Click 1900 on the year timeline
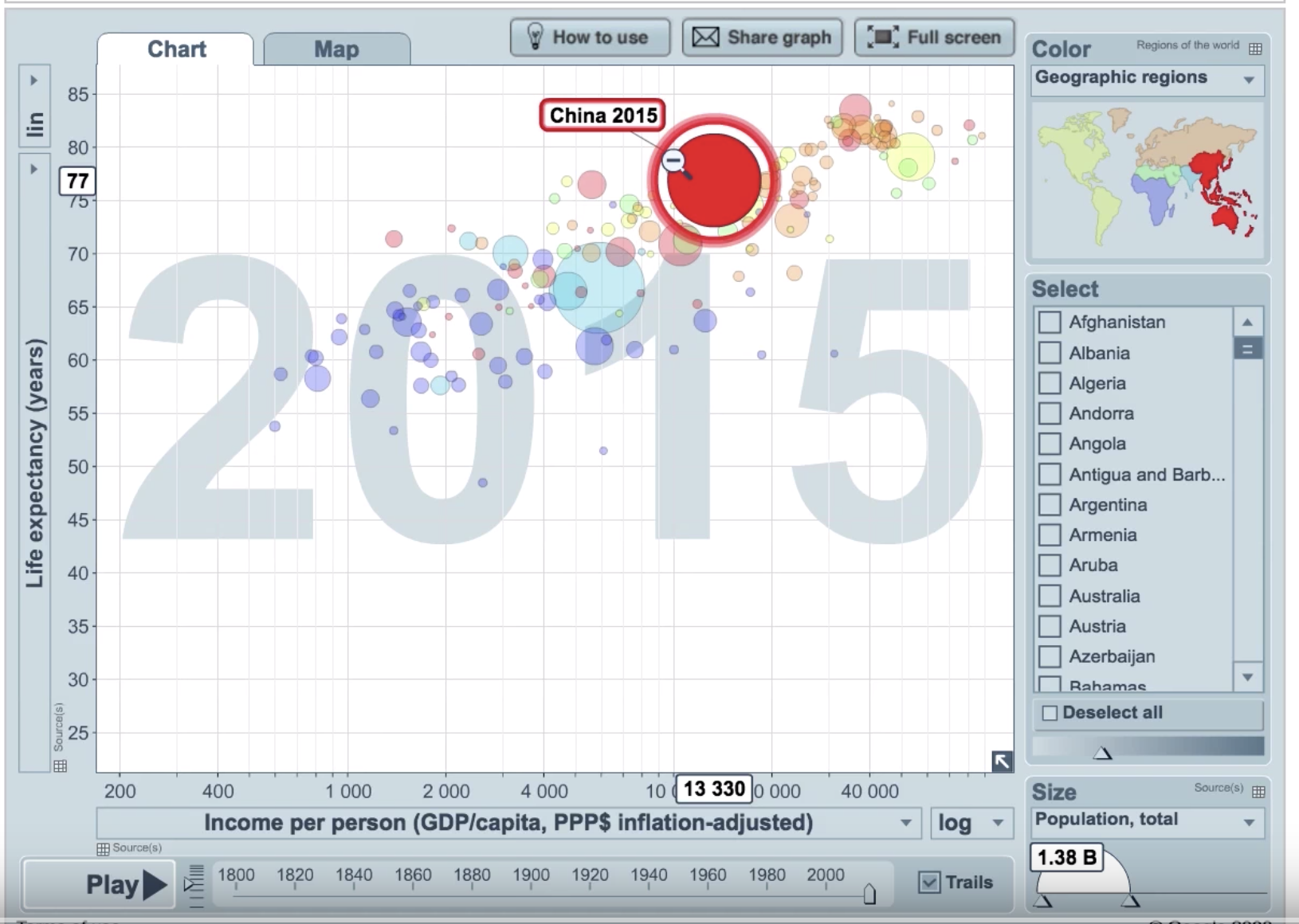This screenshot has height=924, width=1299. pyautogui.click(x=531, y=875)
